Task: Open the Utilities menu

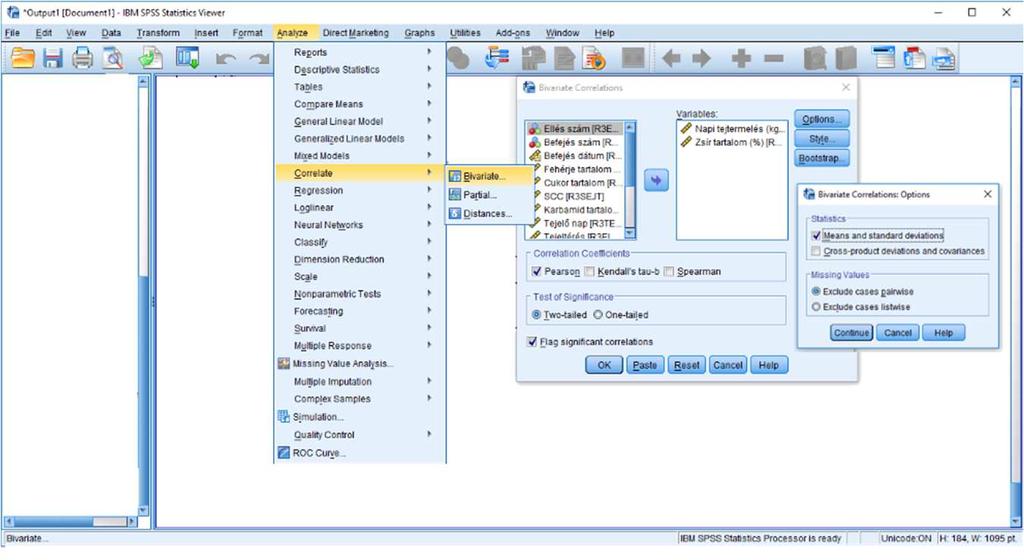Action: coord(465,33)
